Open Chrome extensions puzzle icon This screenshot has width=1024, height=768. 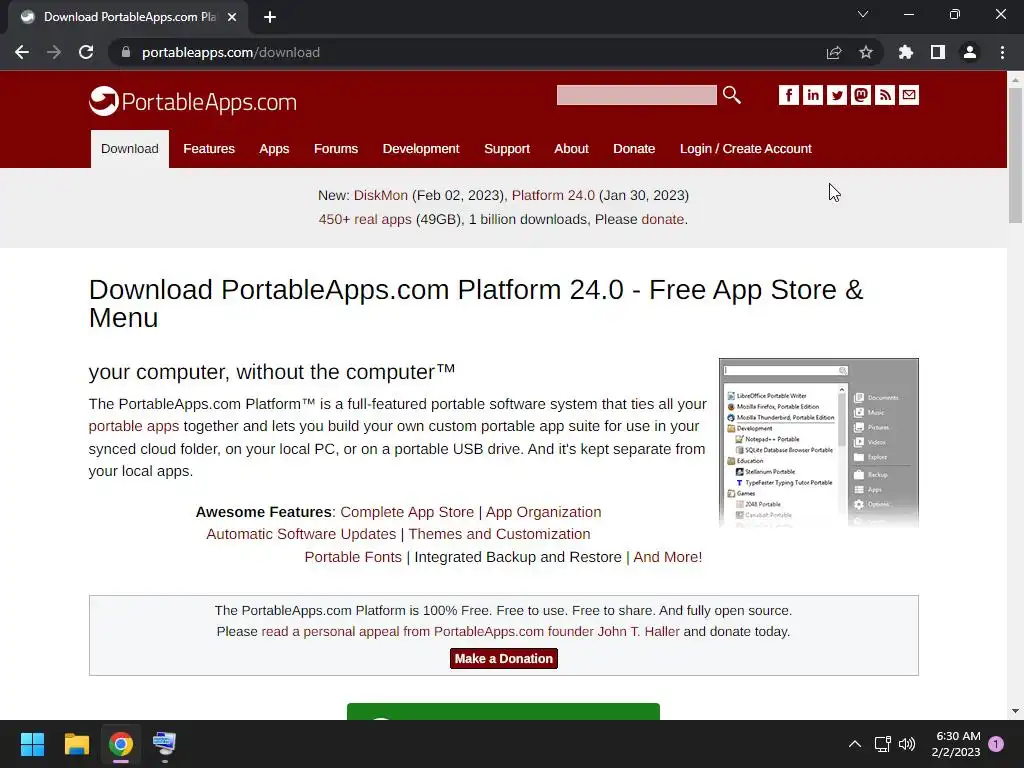[906, 52]
